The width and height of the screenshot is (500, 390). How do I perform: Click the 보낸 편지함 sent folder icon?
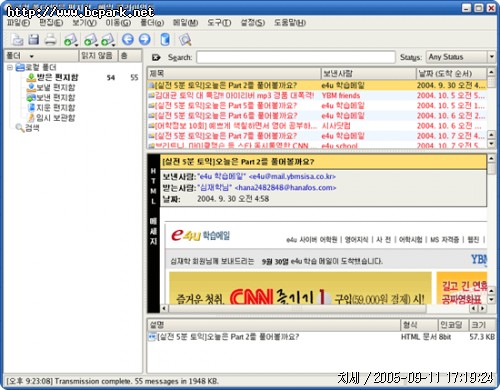click(31, 97)
